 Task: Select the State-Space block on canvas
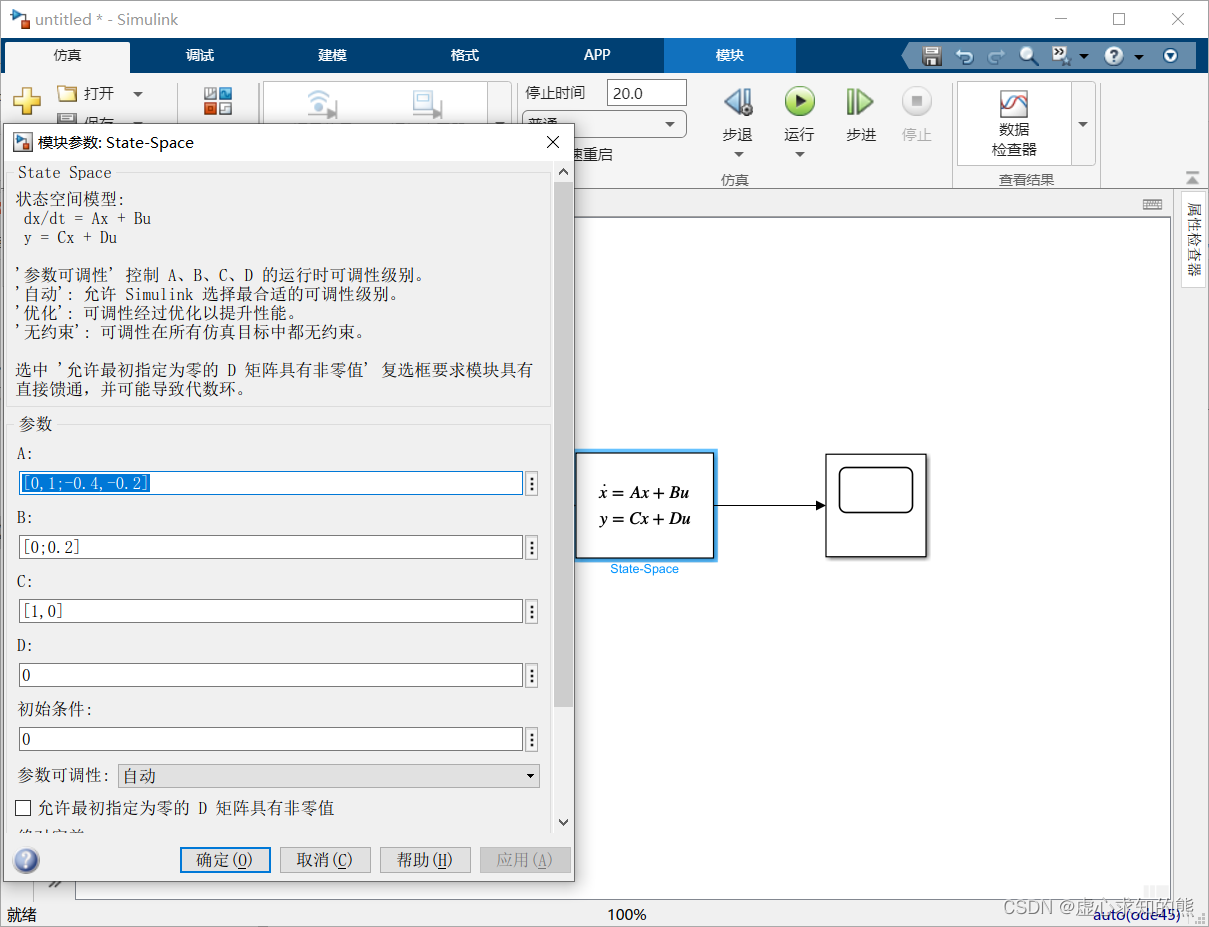645,505
